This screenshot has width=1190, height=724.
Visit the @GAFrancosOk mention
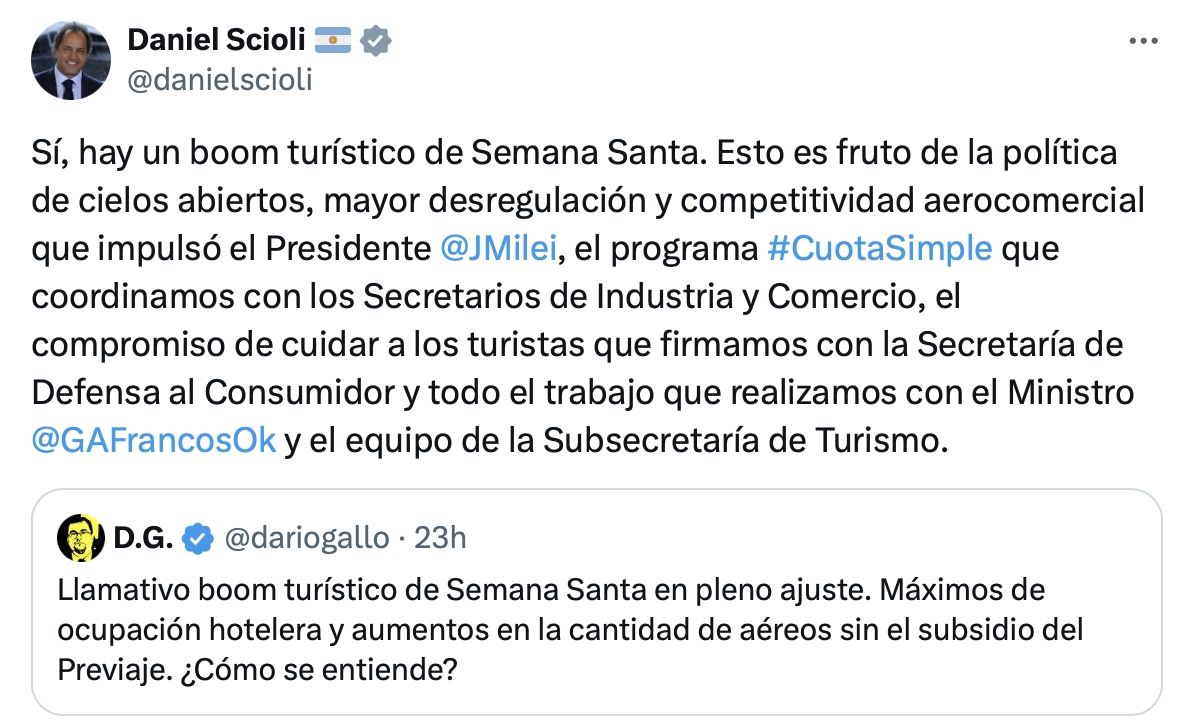(153, 441)
